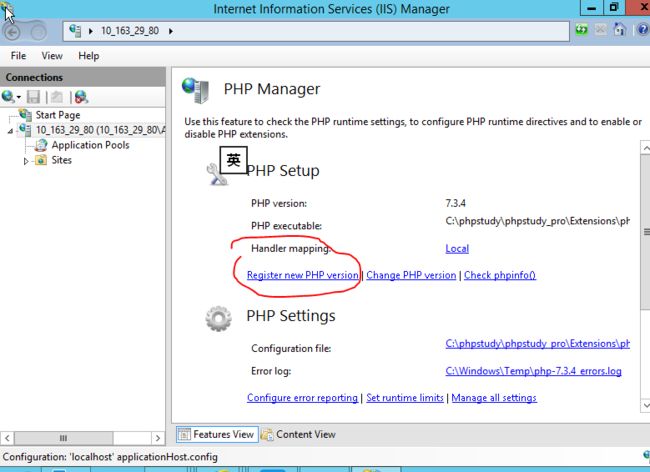The height and width of the screenshot is (472, 650).
Task: Click the Back navigation arrow button
Action: pyautogui.click(x=12, y=32)
